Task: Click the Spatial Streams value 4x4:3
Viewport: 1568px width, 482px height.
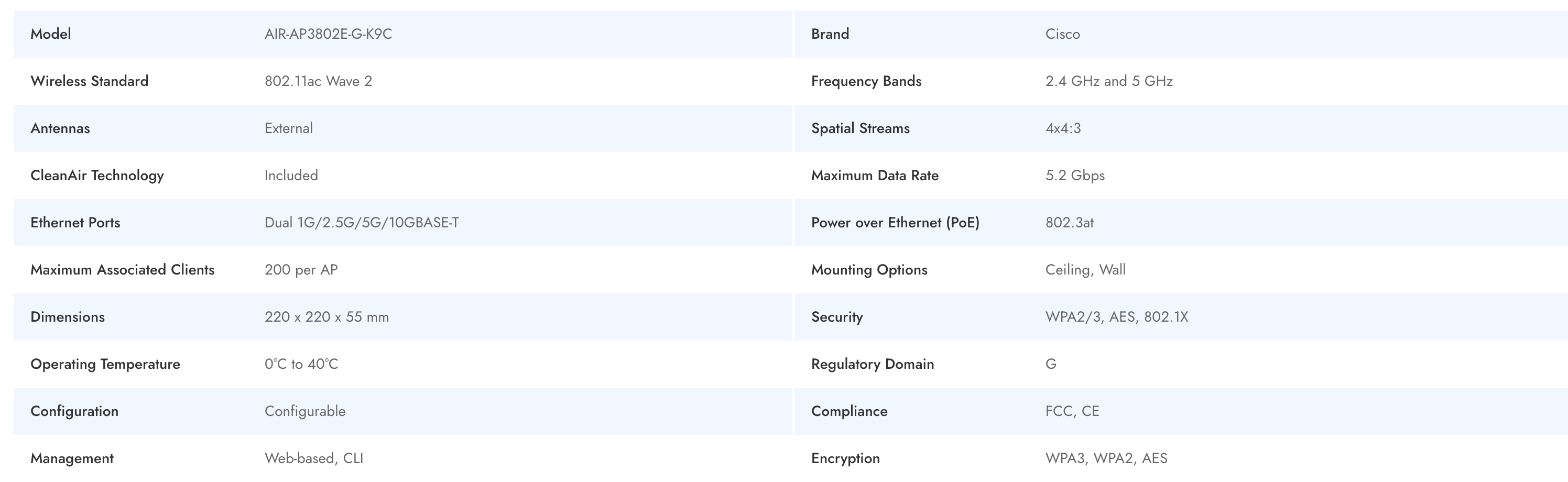Action: click(1063, 128)
